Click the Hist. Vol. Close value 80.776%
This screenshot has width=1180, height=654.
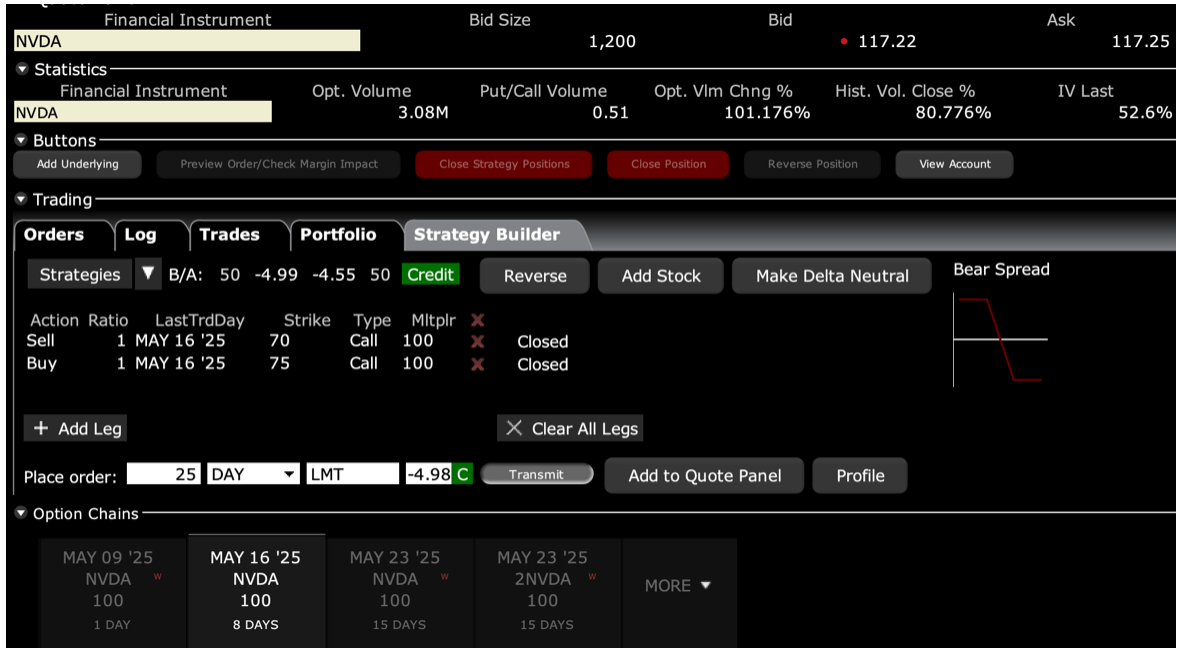point(953,113)
